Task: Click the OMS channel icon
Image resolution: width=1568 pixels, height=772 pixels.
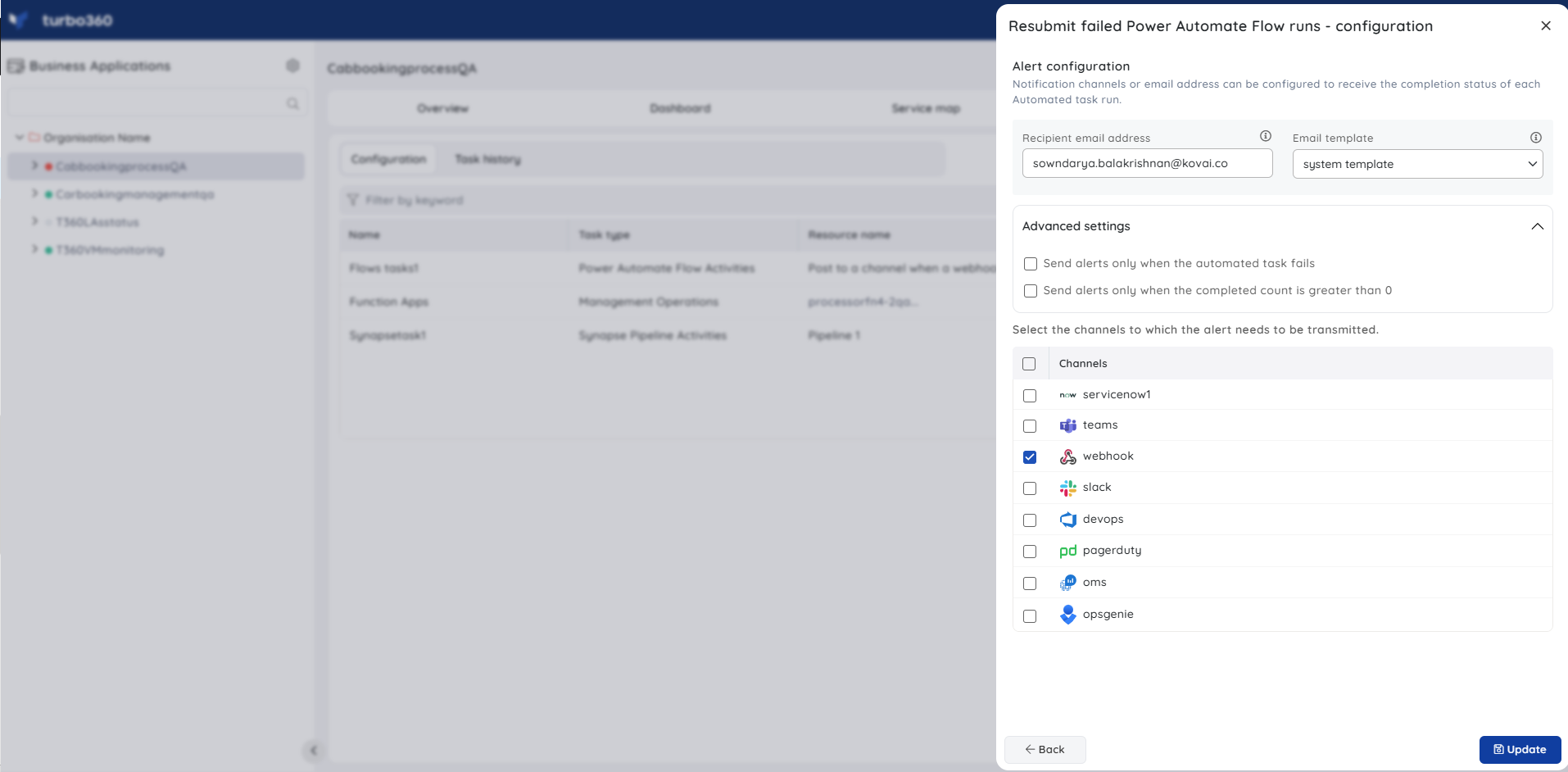Action: point(1067,583)
